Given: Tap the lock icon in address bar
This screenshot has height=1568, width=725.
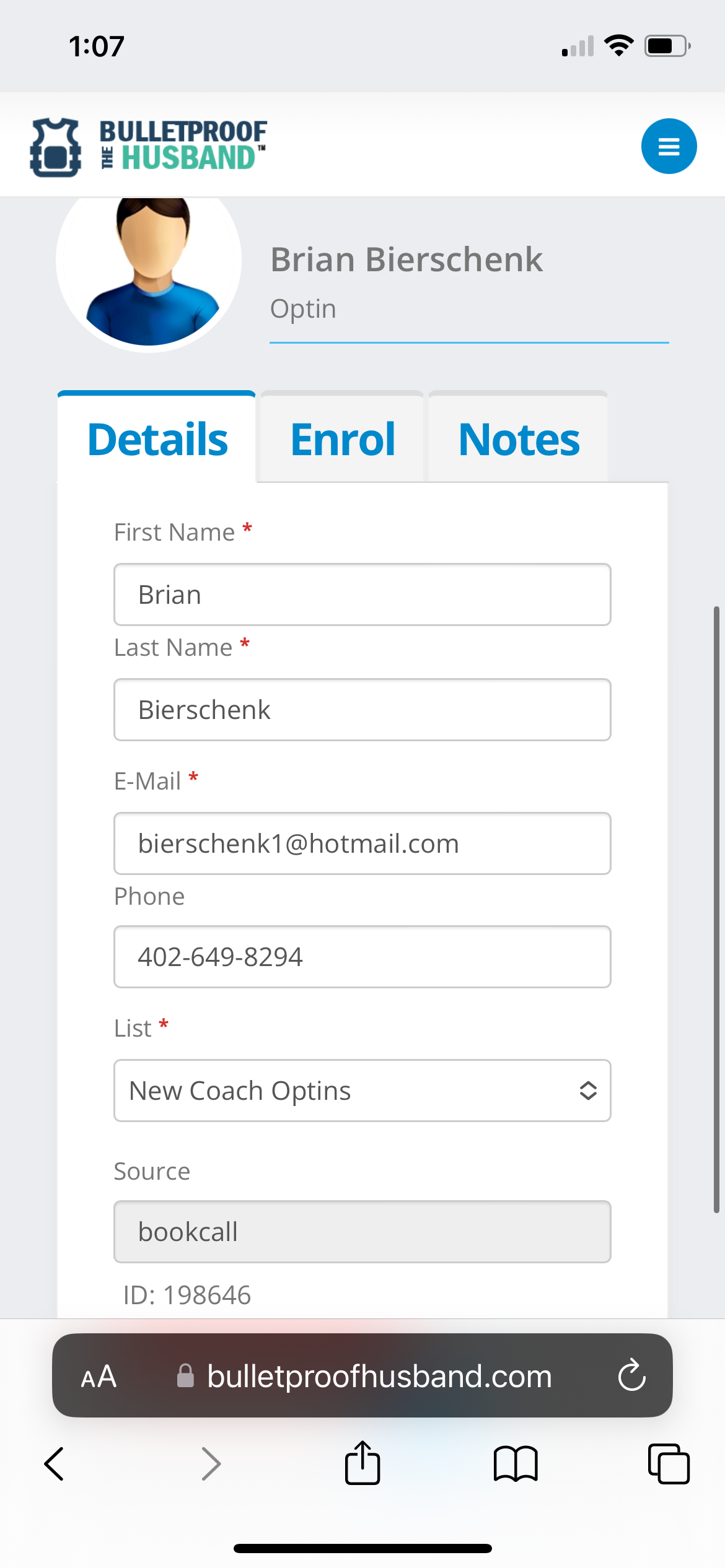Looking at the screenshot, I should [185, 1376].
